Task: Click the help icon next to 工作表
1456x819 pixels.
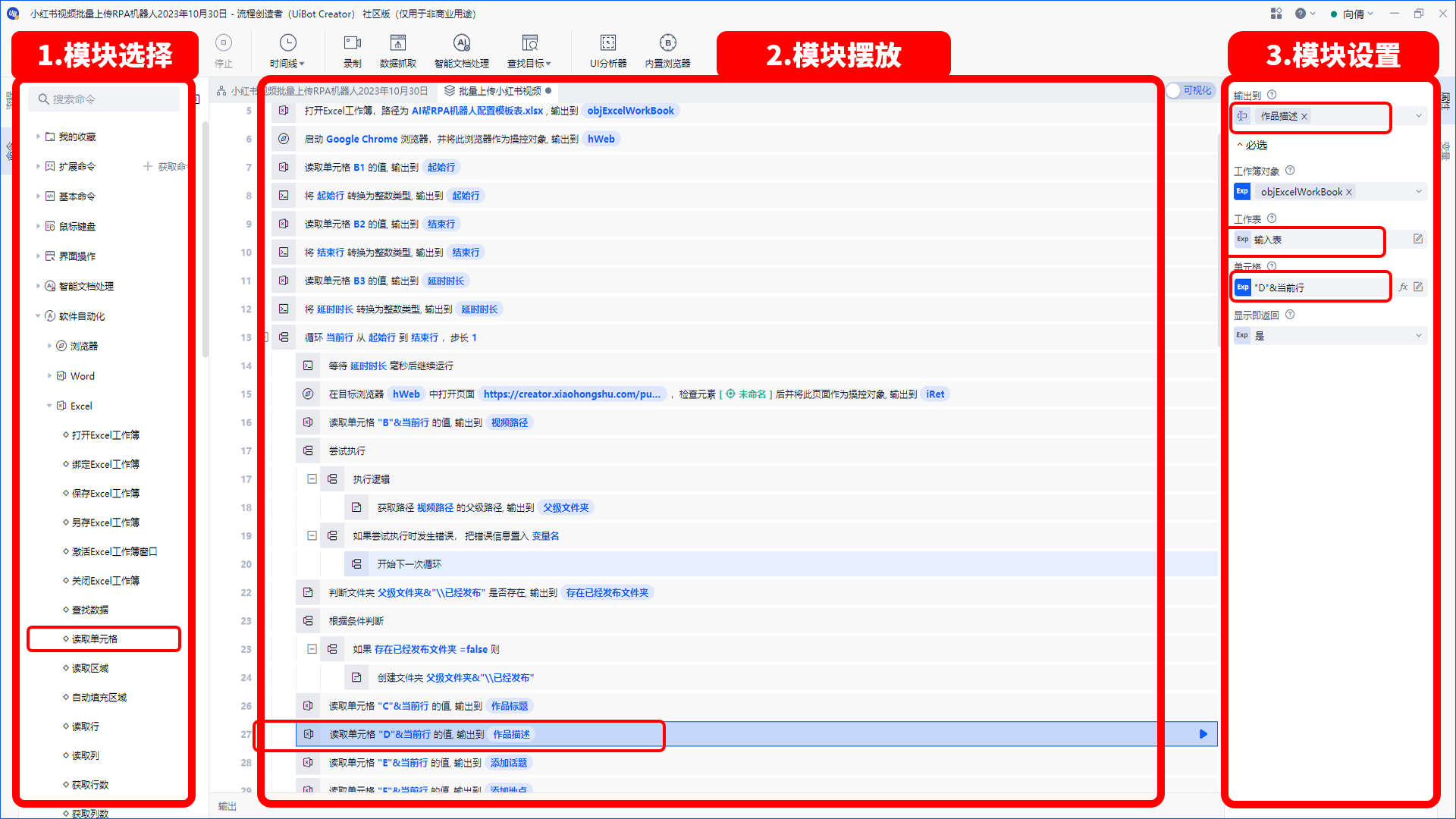Action: click(1272, 218)
